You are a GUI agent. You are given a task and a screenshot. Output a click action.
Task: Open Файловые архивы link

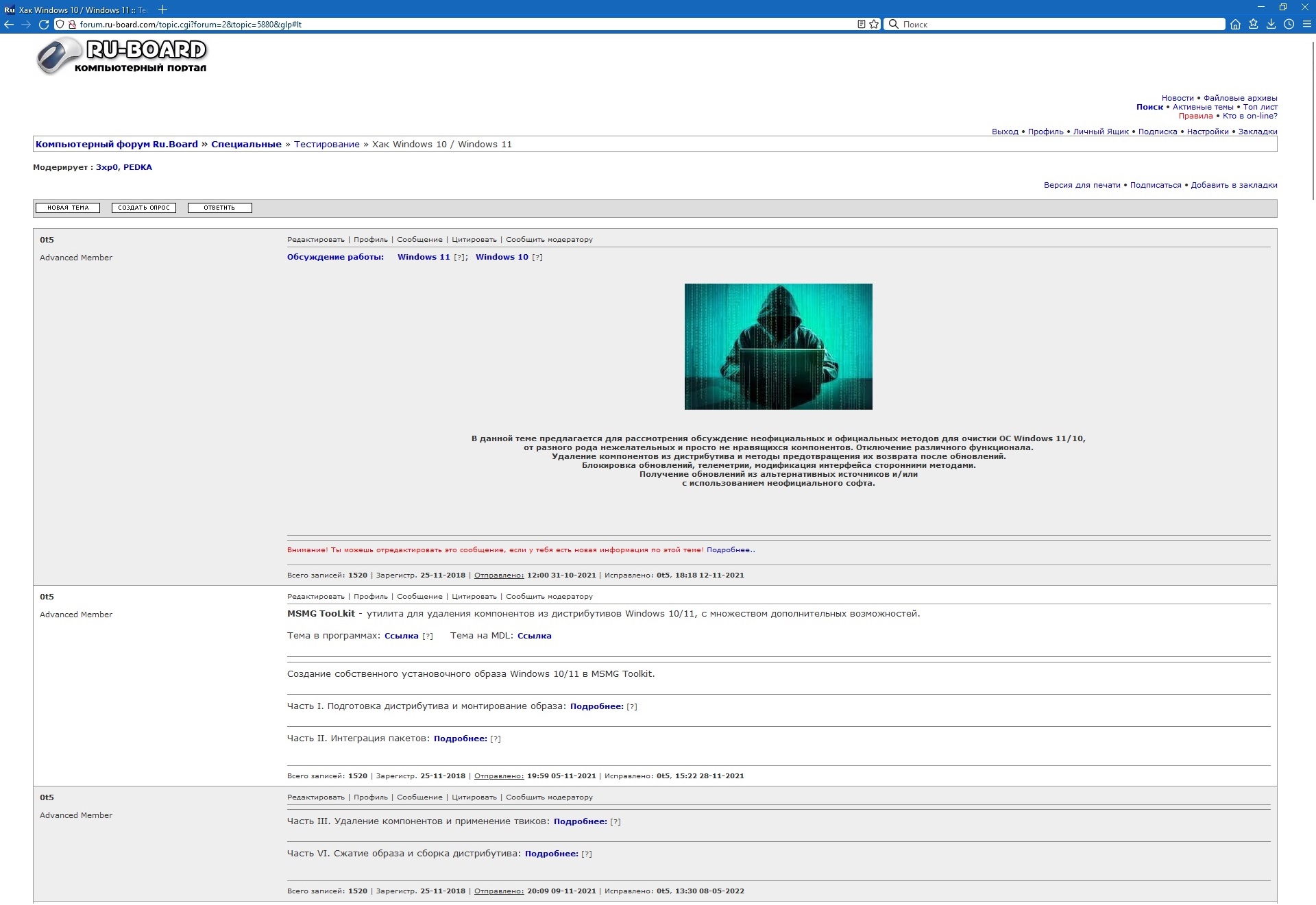(1240, 98)
